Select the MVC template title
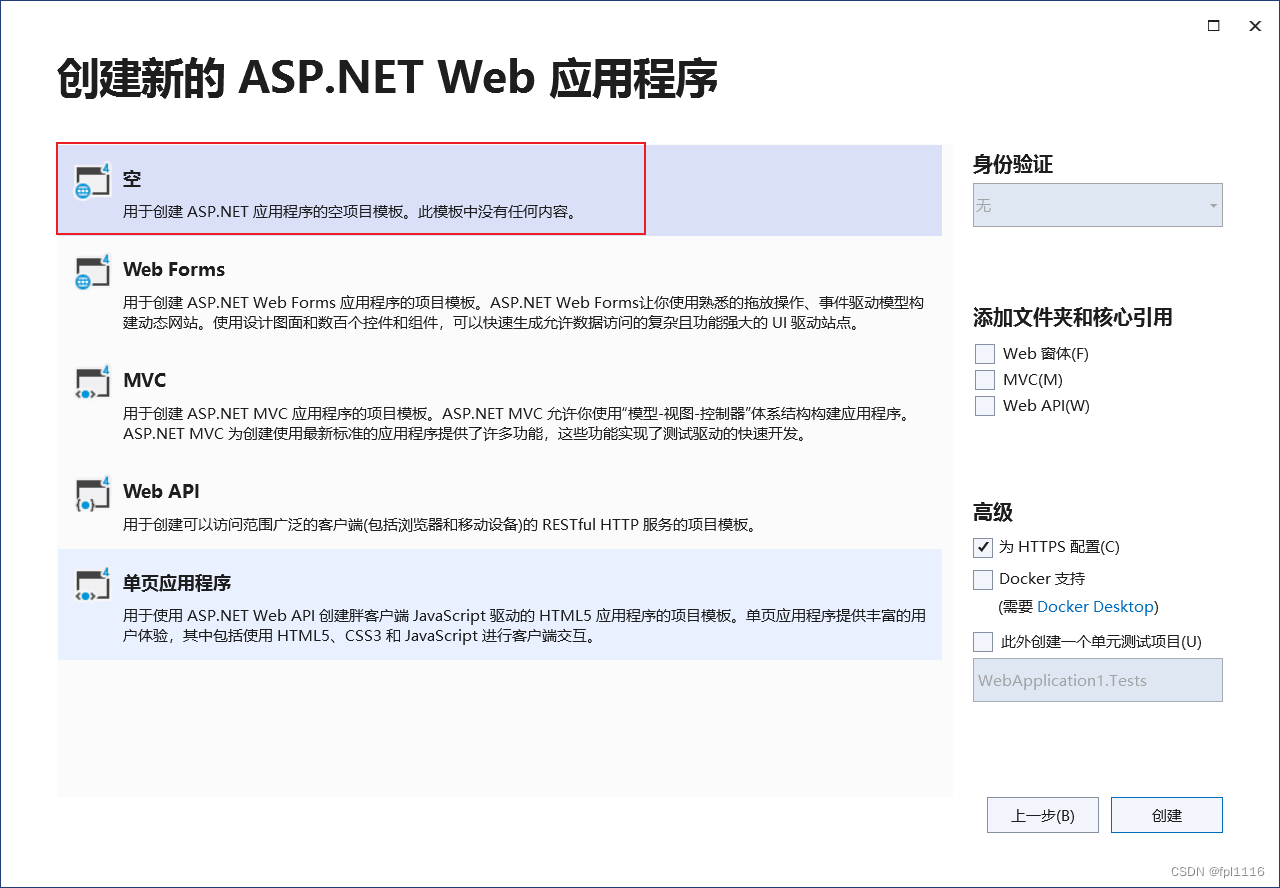 145,380
